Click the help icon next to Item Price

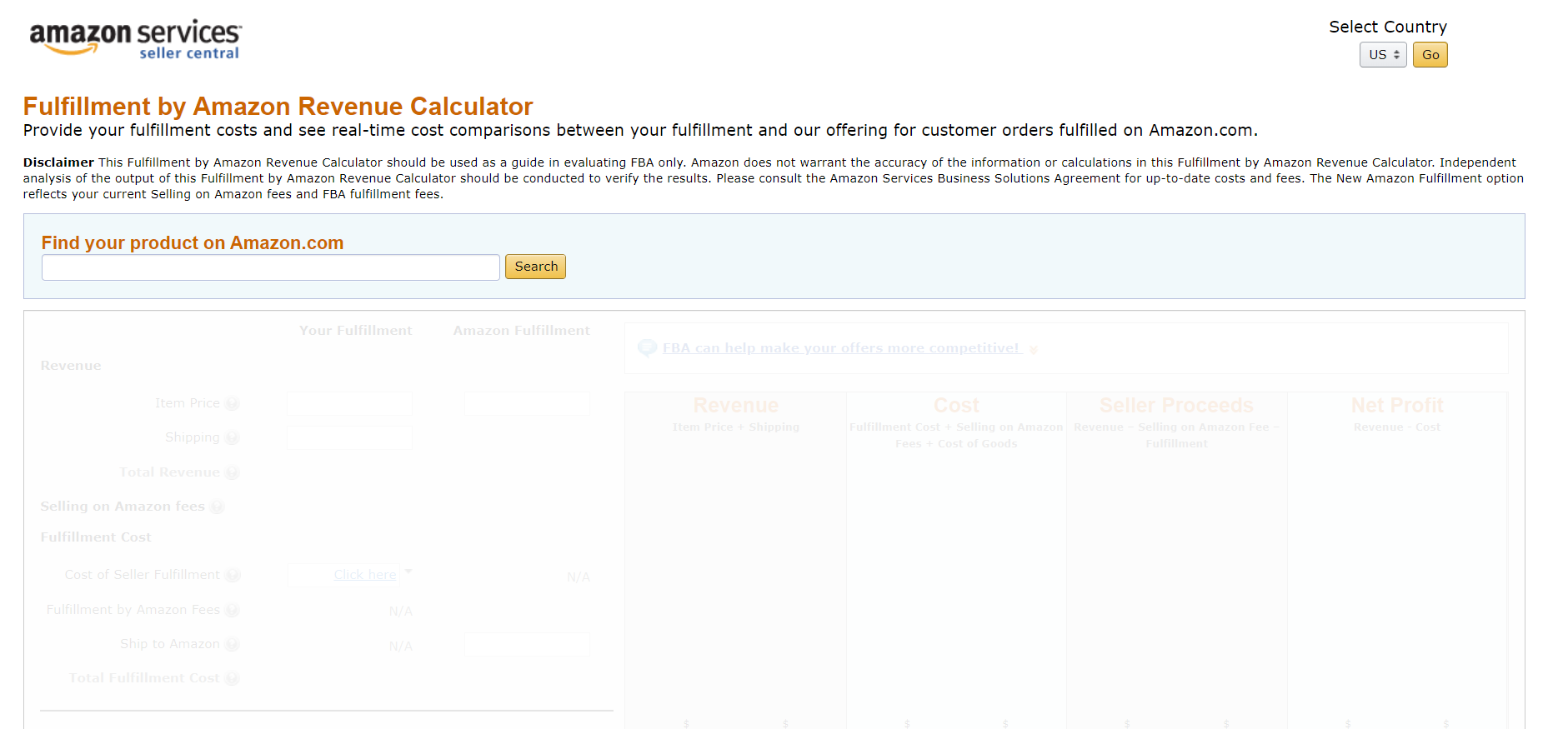232,403
